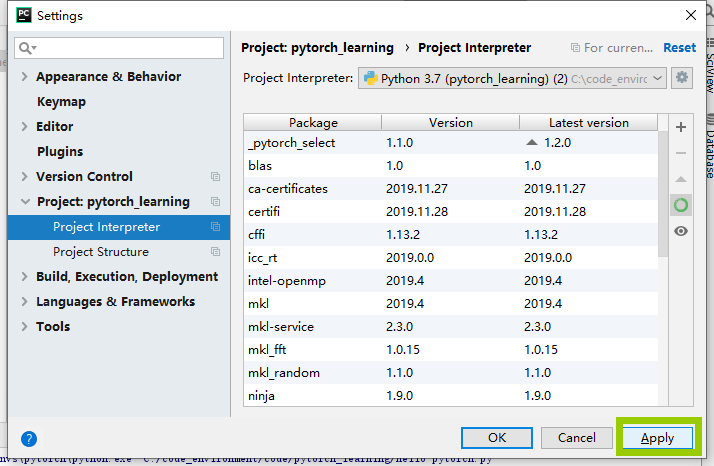Expand the Version Control section
714x466 pixels.
25,176
